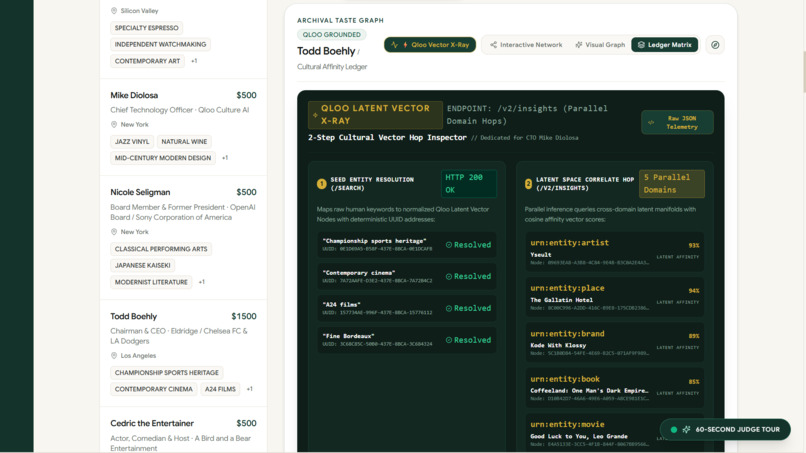Open the urn:entity:brand Kode With Klossy card
The width and height of the screenshot is (806, 453).
(615, 342)
